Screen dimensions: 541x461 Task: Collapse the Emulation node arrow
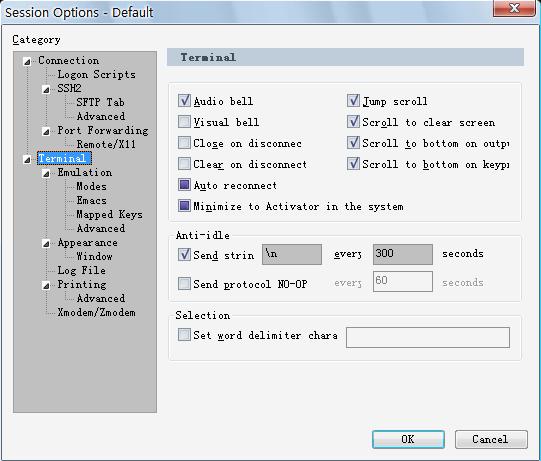click(x=46, y=174)
